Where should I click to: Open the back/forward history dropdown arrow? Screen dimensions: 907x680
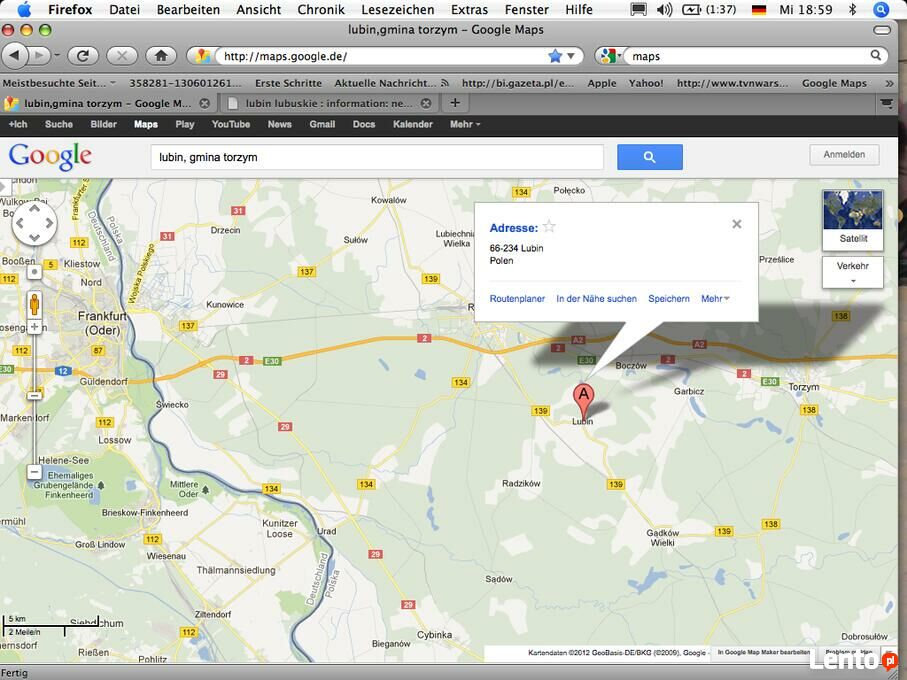pyautogui.click(x=57, y=56)
